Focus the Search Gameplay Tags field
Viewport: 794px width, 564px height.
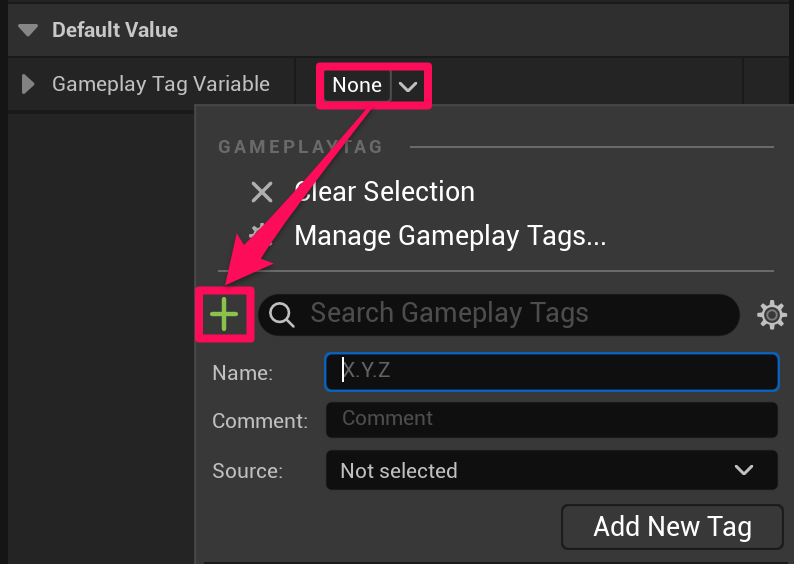coord(500,314)
